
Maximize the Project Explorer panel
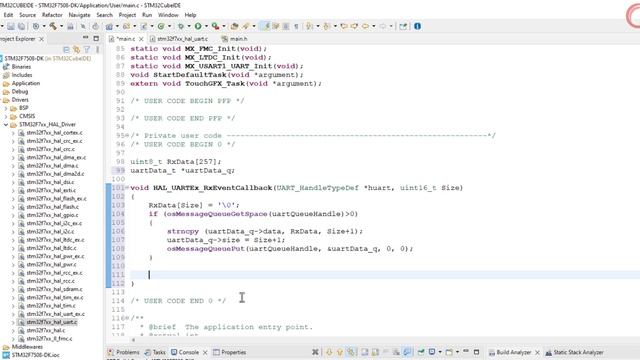click(x=96, y=38)
